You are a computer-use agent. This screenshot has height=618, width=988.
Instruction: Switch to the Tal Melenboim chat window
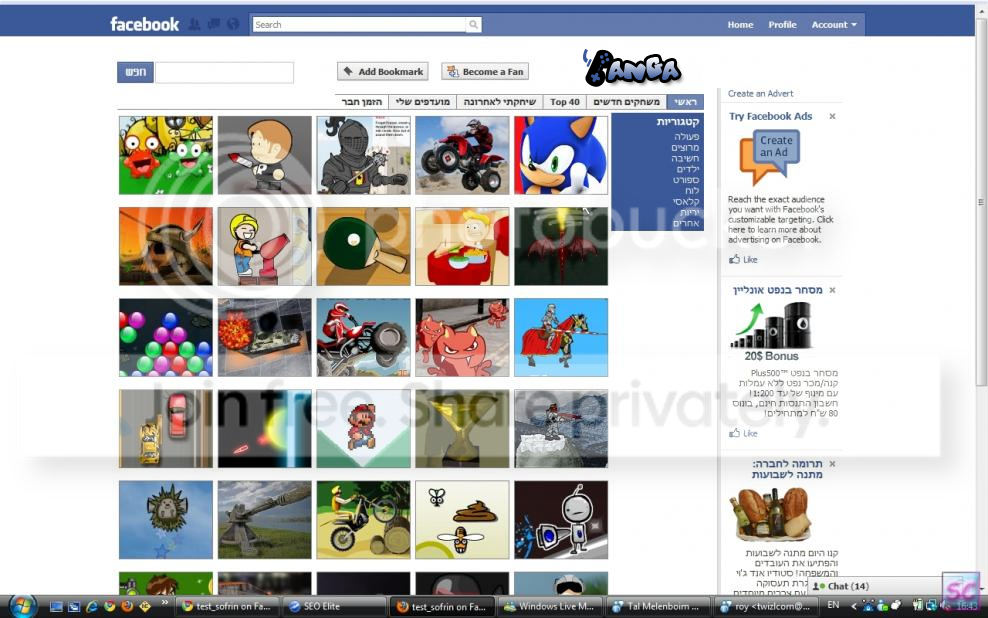(x=657, y=607)
